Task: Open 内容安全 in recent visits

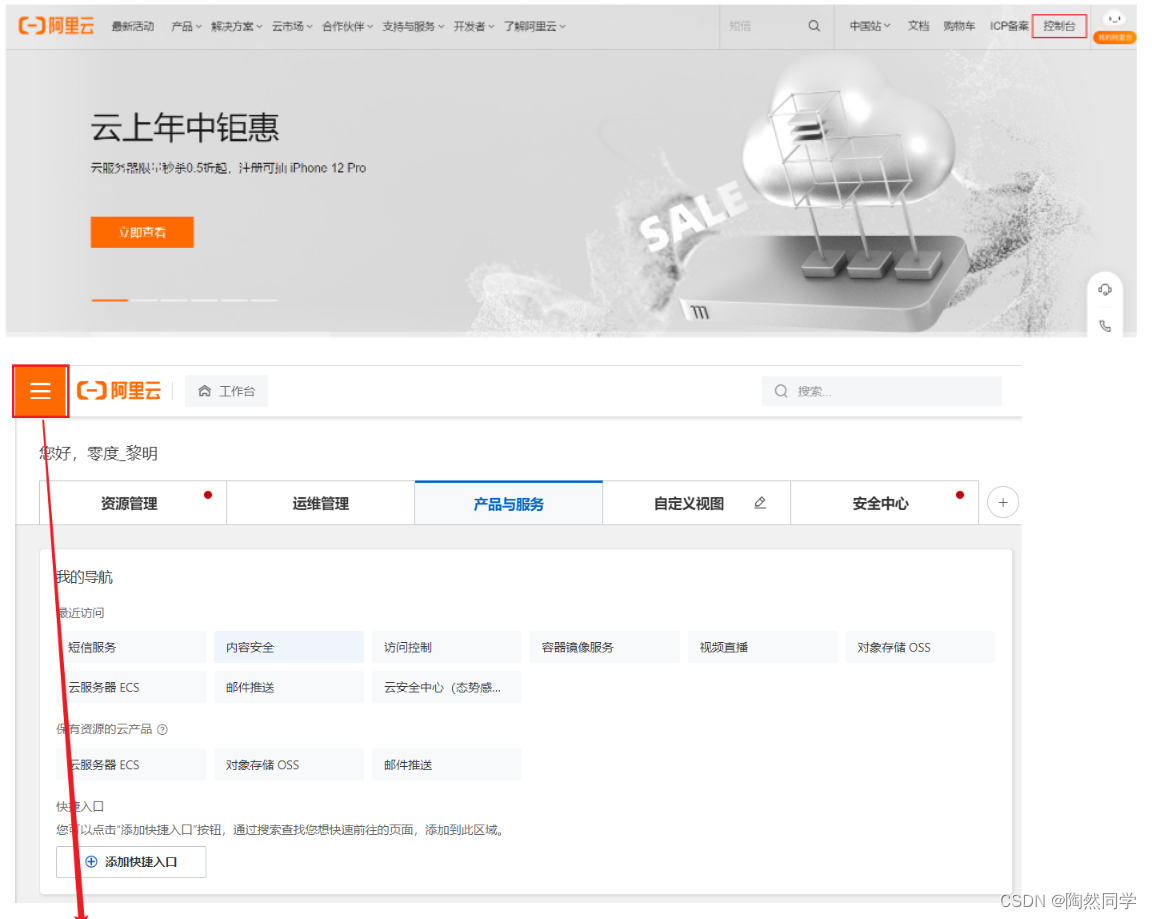Action: [x=289, y=647]
